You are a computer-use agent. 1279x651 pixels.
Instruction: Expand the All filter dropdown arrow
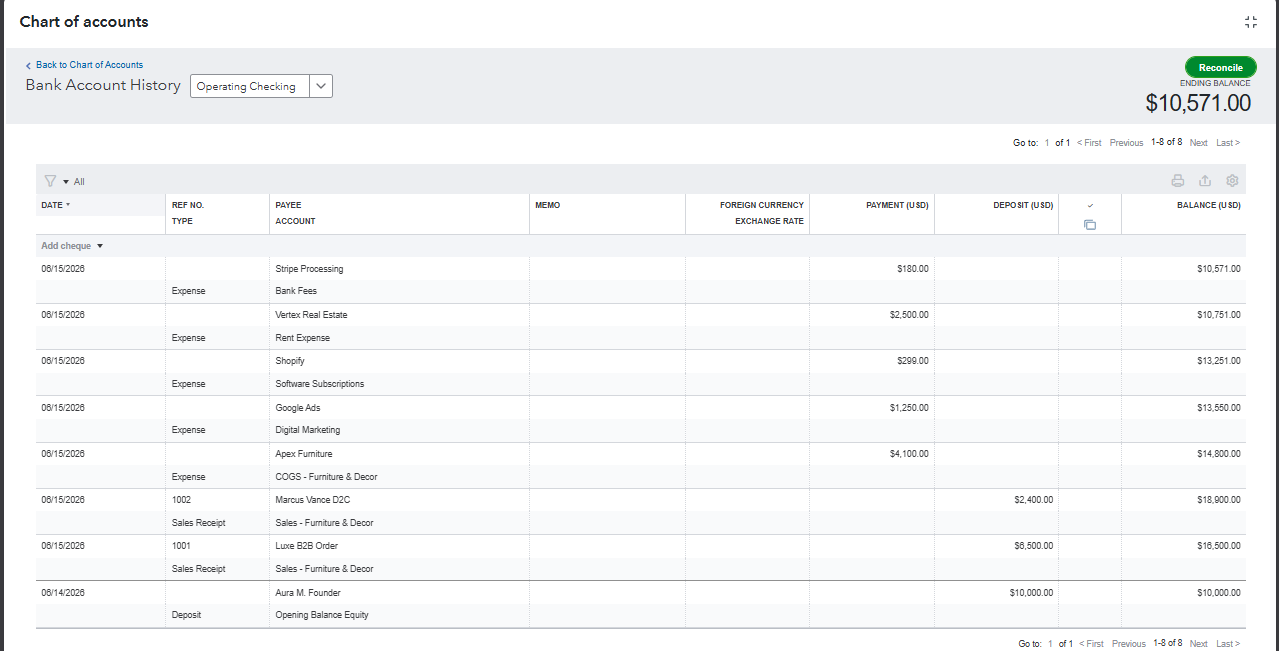pos(66,182)
